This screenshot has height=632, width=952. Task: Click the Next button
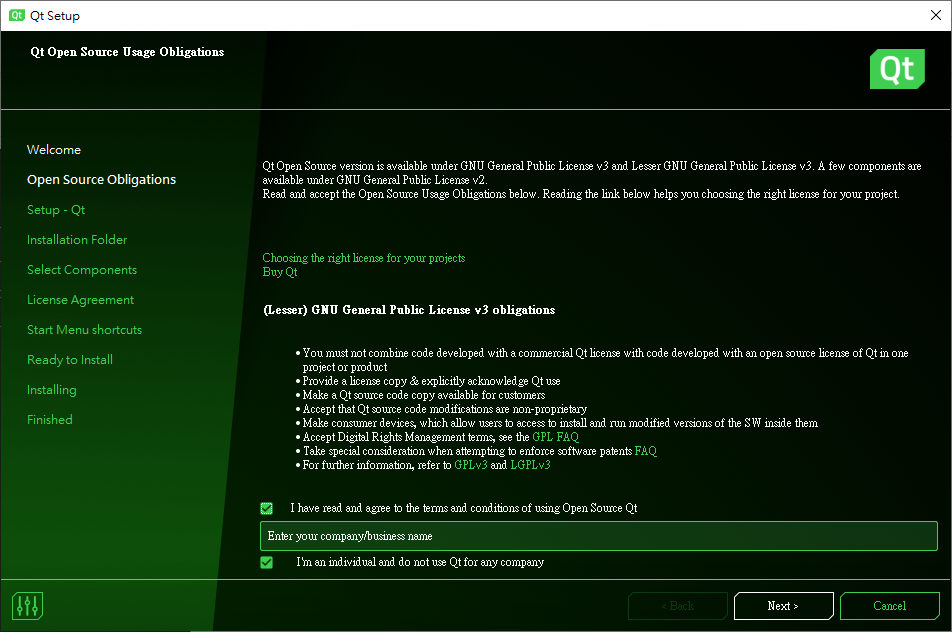(783, 606)
